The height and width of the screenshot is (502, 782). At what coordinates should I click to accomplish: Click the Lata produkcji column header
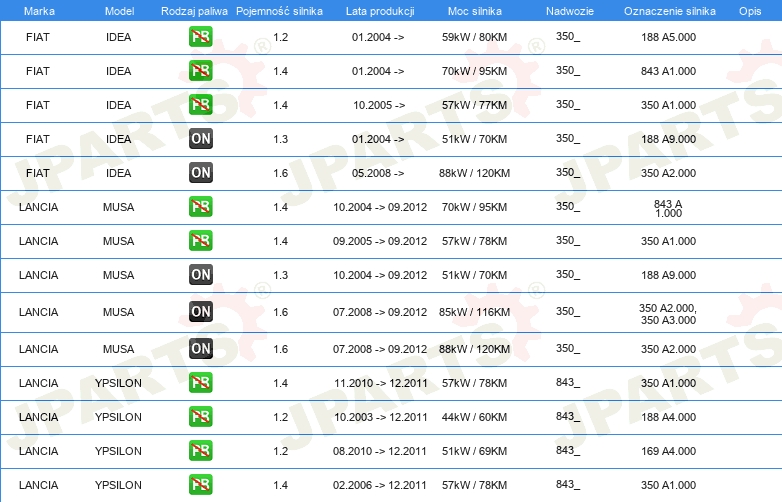point(380,11)
